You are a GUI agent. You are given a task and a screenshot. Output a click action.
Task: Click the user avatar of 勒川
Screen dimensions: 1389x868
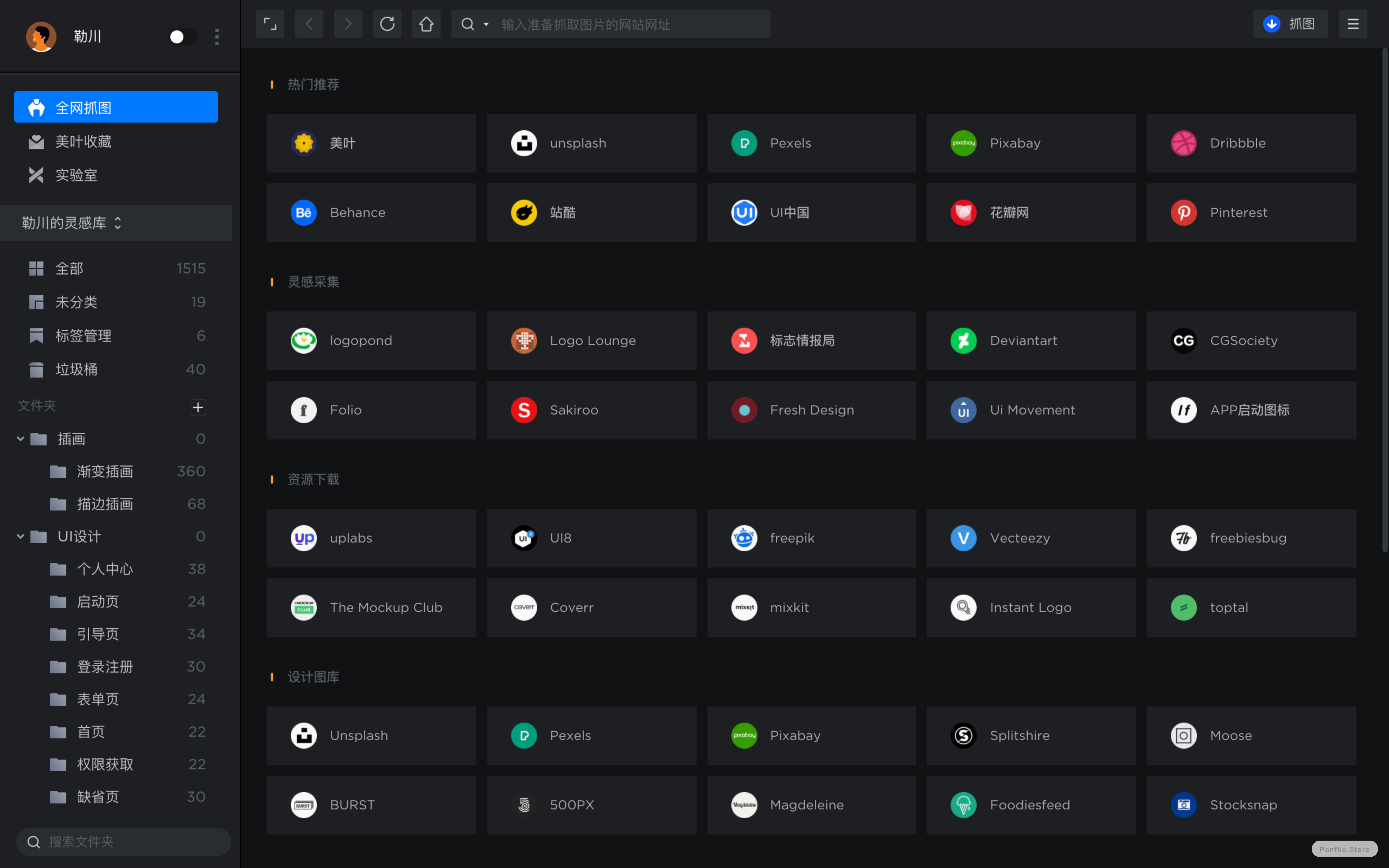pyautogui.click(x=41, y=37)
